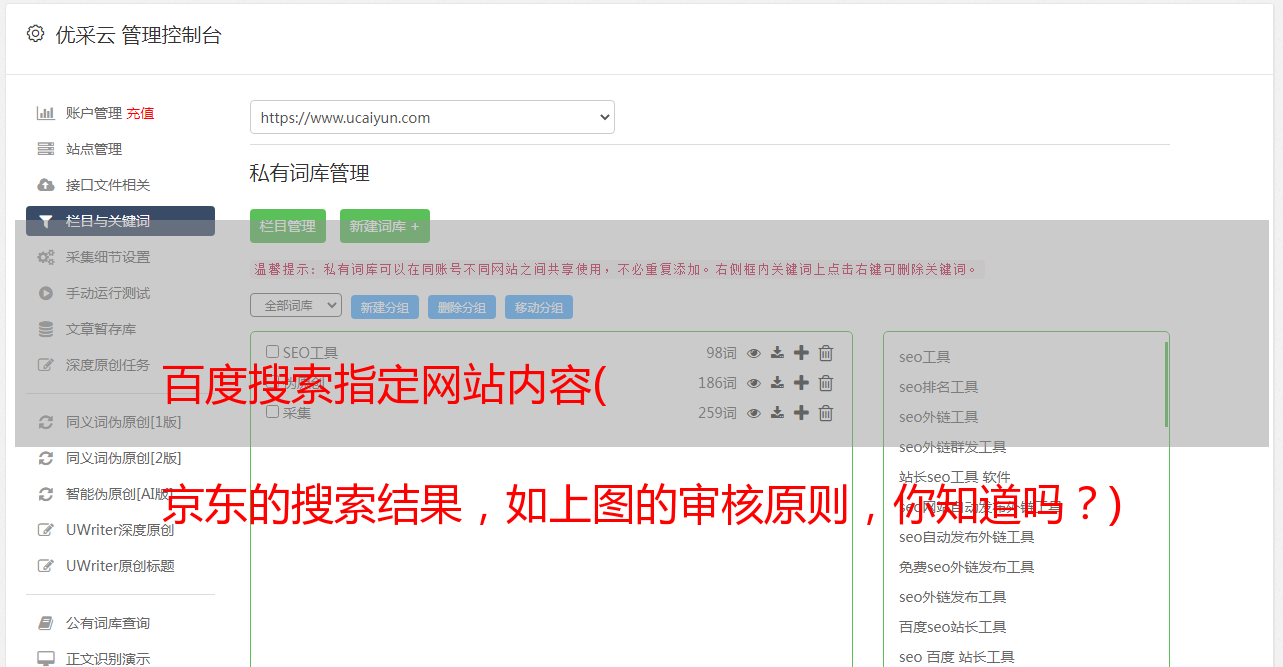View the 186词 library with eye icon
The height and width of the screenshot is (667, 1283).
point(754,383)
